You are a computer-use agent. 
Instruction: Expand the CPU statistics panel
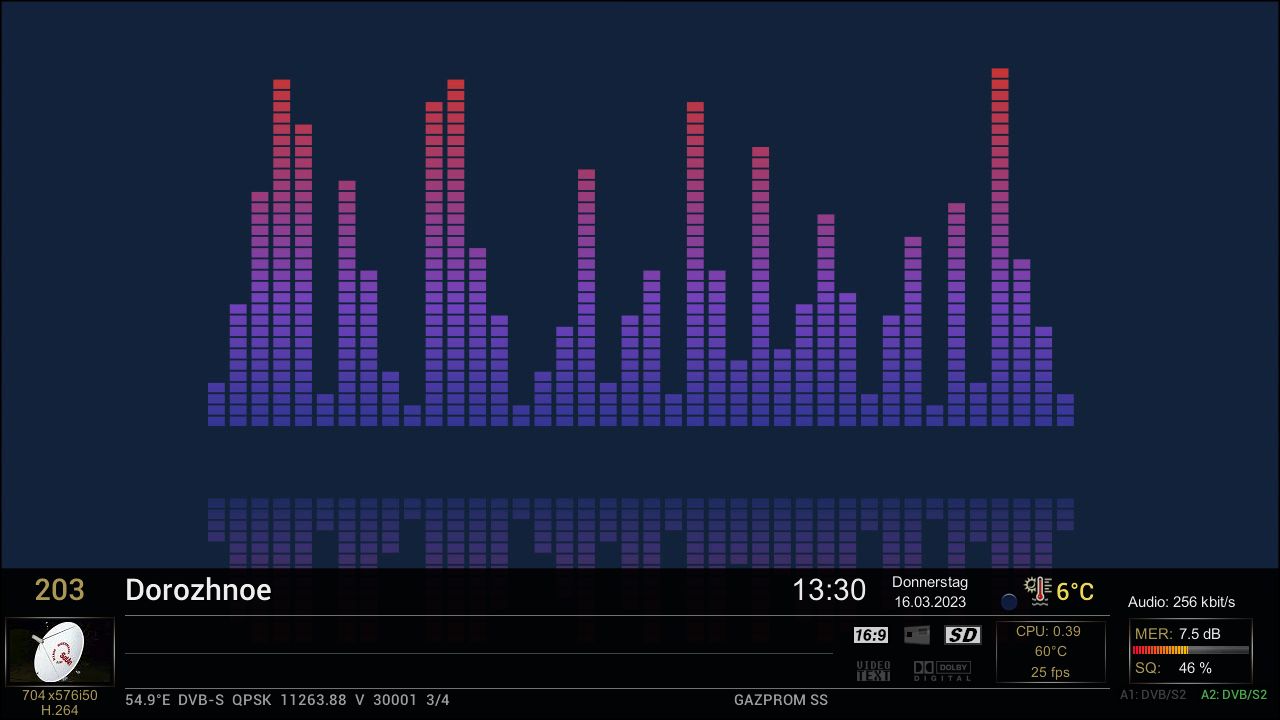tap(1050, 652)
